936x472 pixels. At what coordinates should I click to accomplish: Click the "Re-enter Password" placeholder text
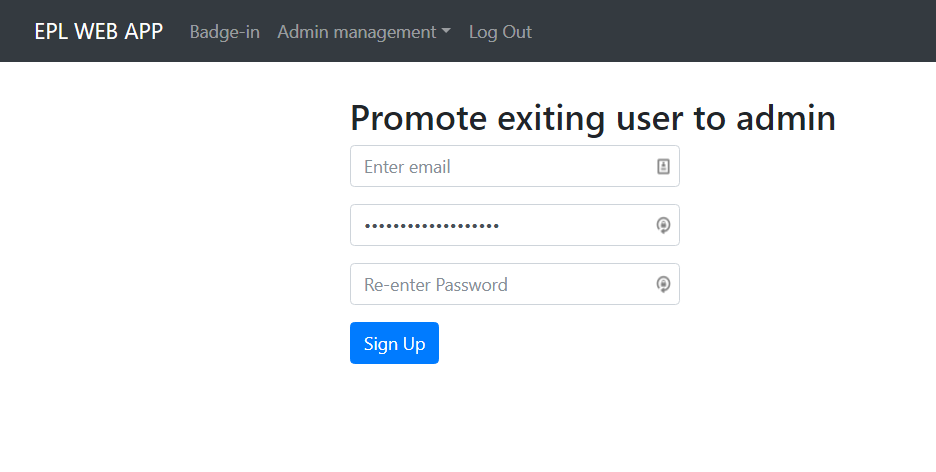coord(436,285)
